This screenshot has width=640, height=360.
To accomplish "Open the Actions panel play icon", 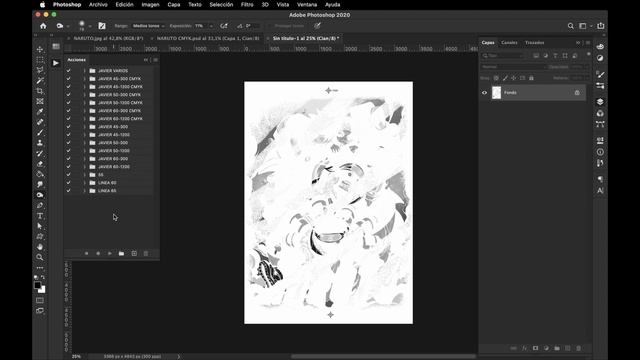I will tap(56, 63).
